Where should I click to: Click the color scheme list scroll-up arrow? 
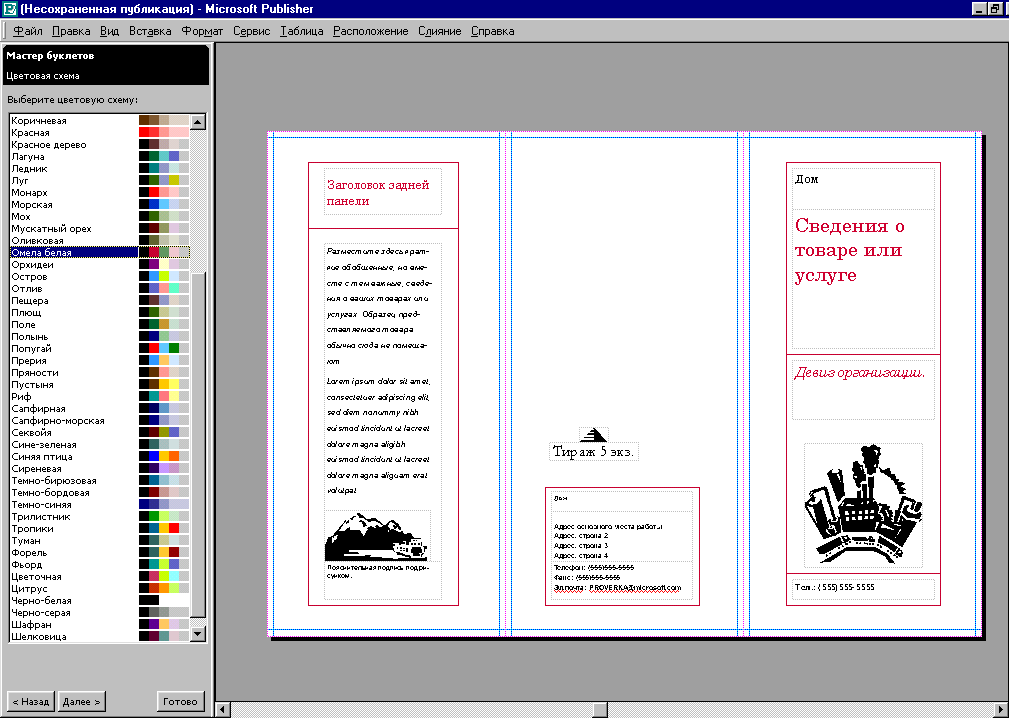(197, 122)
